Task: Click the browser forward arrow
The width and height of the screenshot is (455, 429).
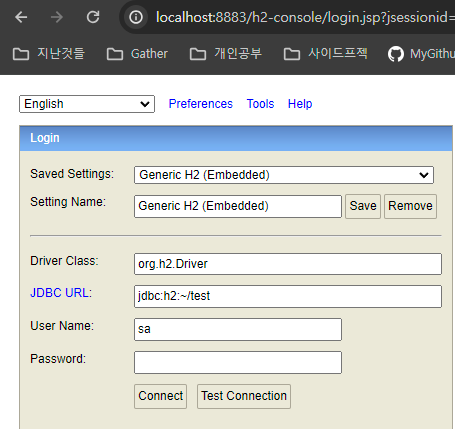Action: pyautogui.click(x=57, y=17)
